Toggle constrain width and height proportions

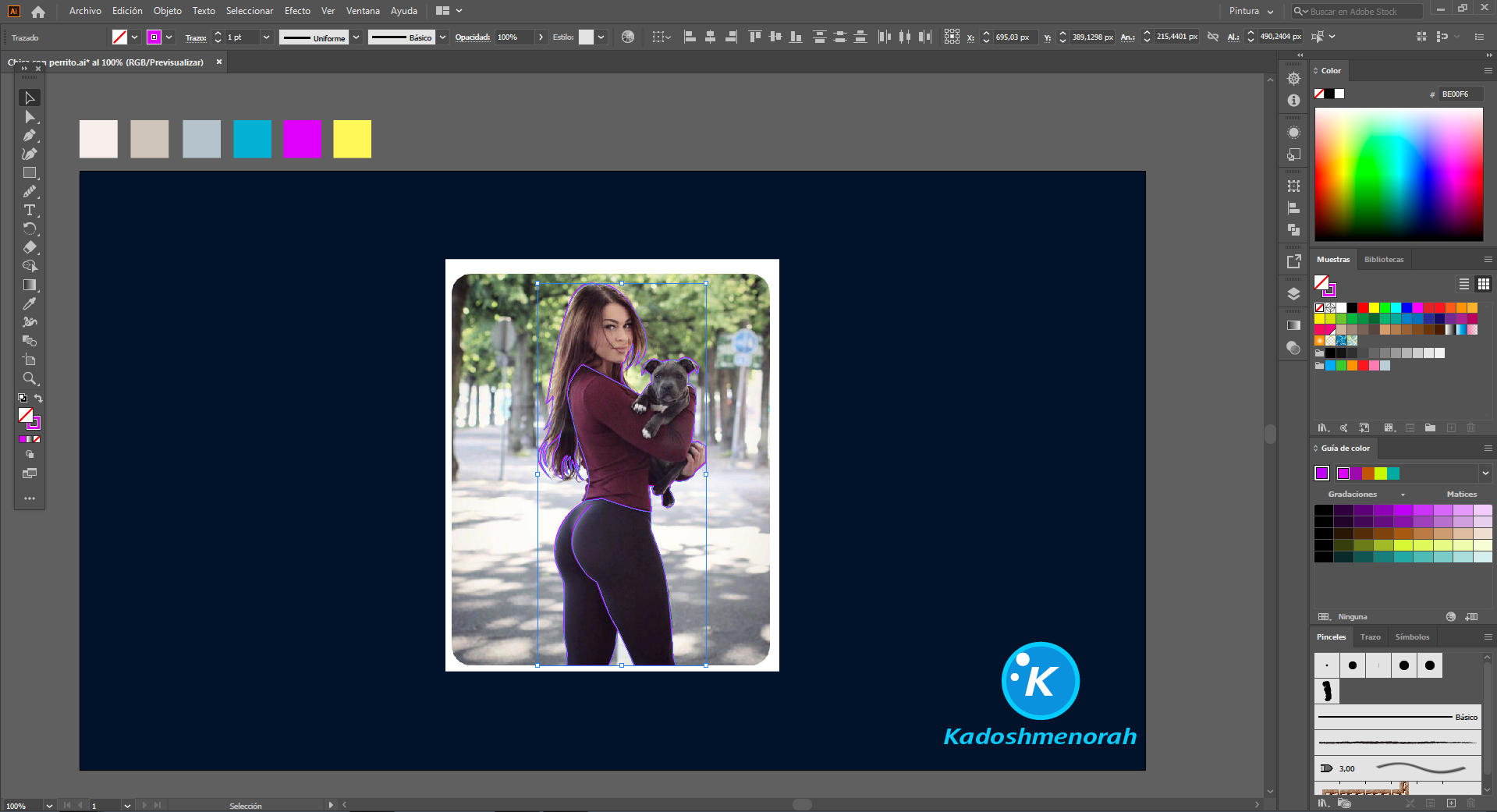[x=1213, y=37]
